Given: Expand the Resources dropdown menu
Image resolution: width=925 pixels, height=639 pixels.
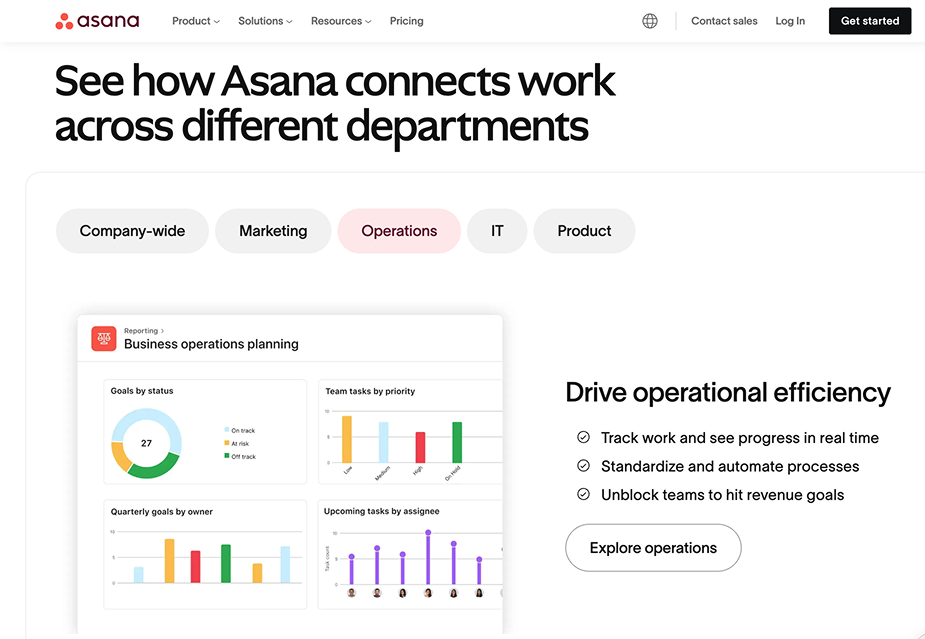Looking at the screenshot, I should [341, 21].
